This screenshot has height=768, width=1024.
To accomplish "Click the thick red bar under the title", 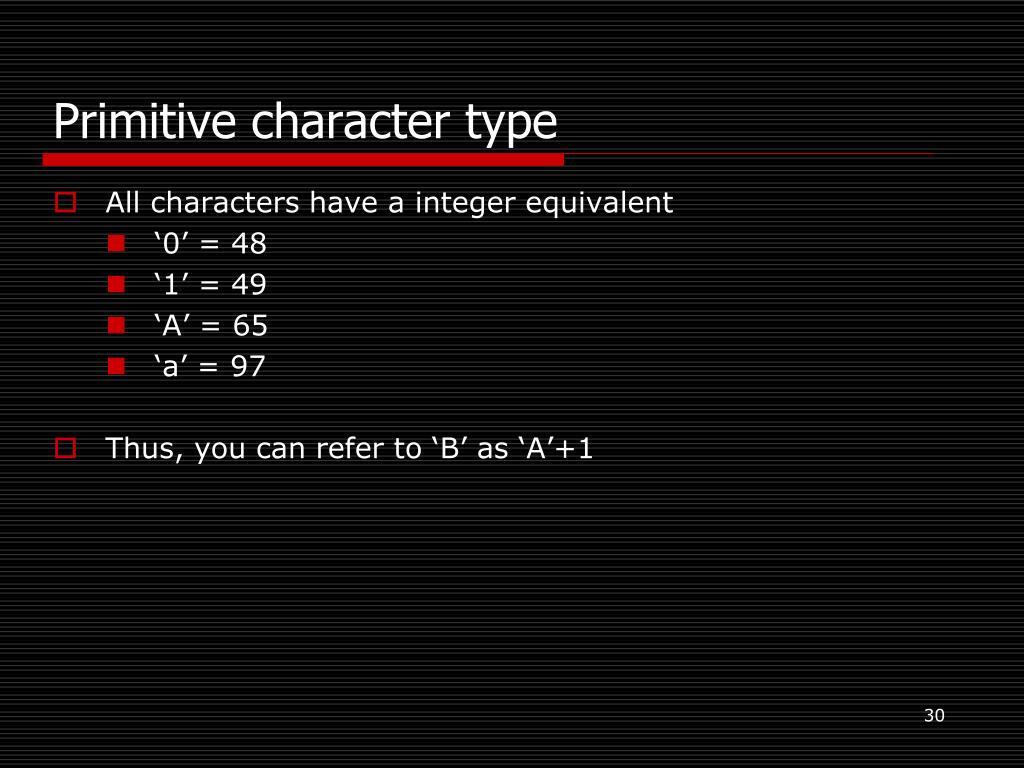I will coord(303,160).
